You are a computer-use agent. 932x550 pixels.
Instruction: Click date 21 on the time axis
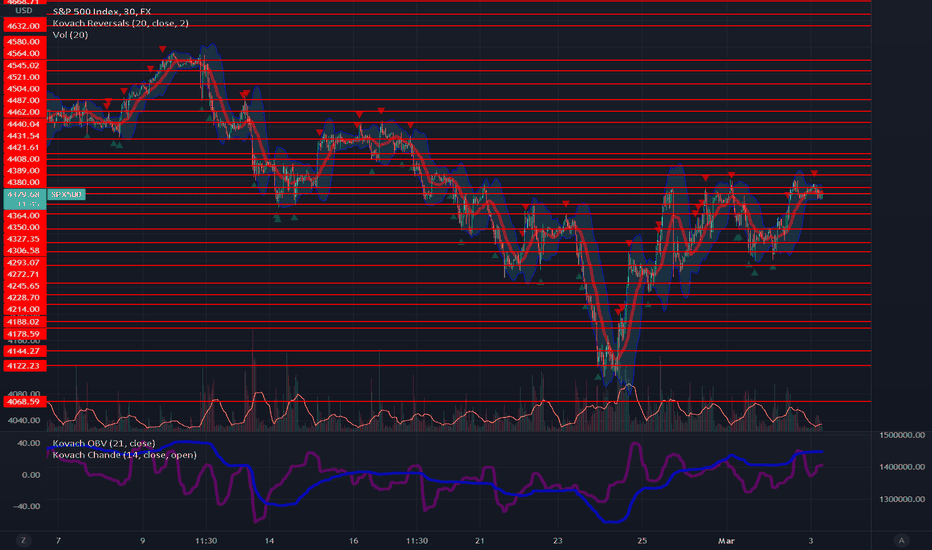[x=480, y=540]
